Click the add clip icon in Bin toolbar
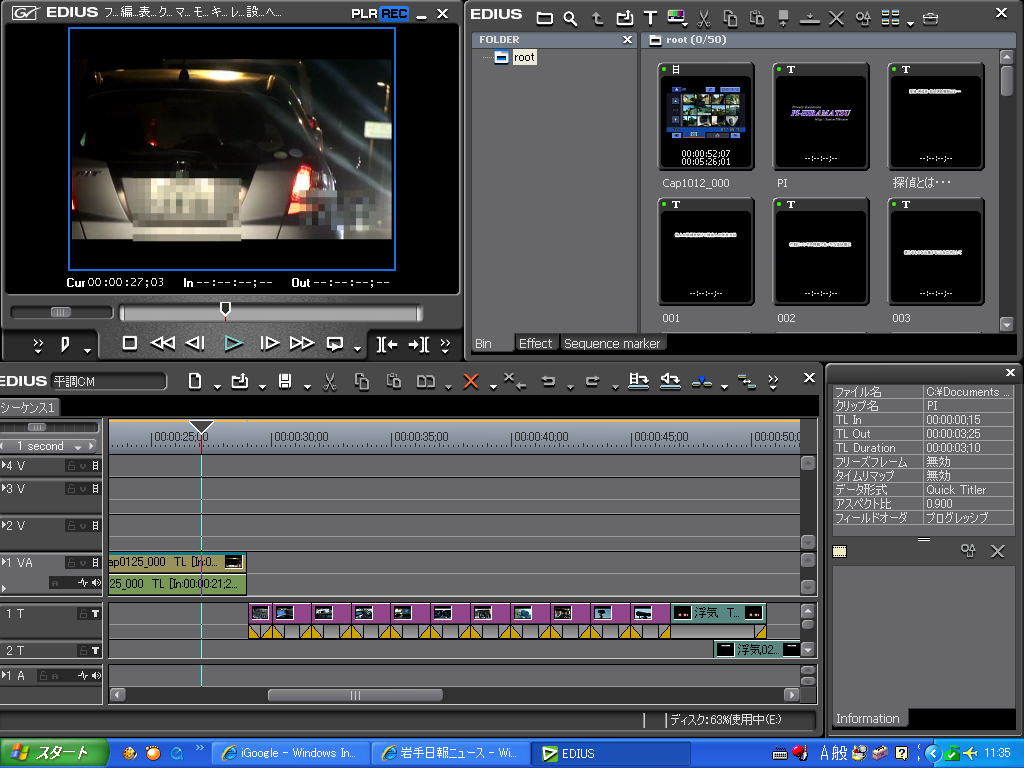Screen dimensions: 1024x768 coord(624,18)
